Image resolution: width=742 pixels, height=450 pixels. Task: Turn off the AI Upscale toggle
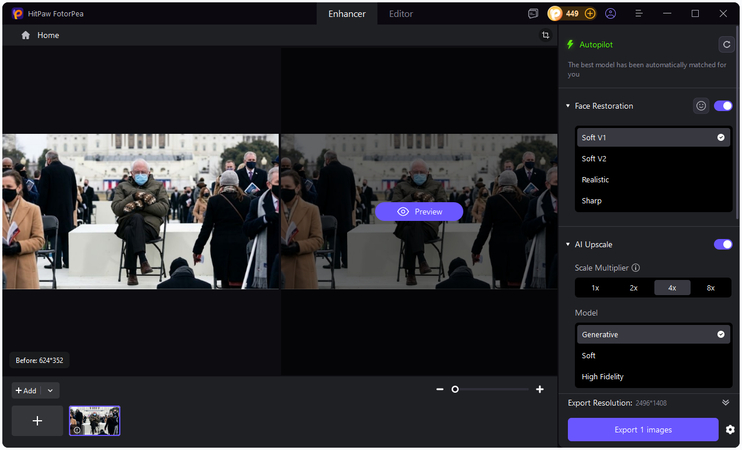(x=723, y=244)
